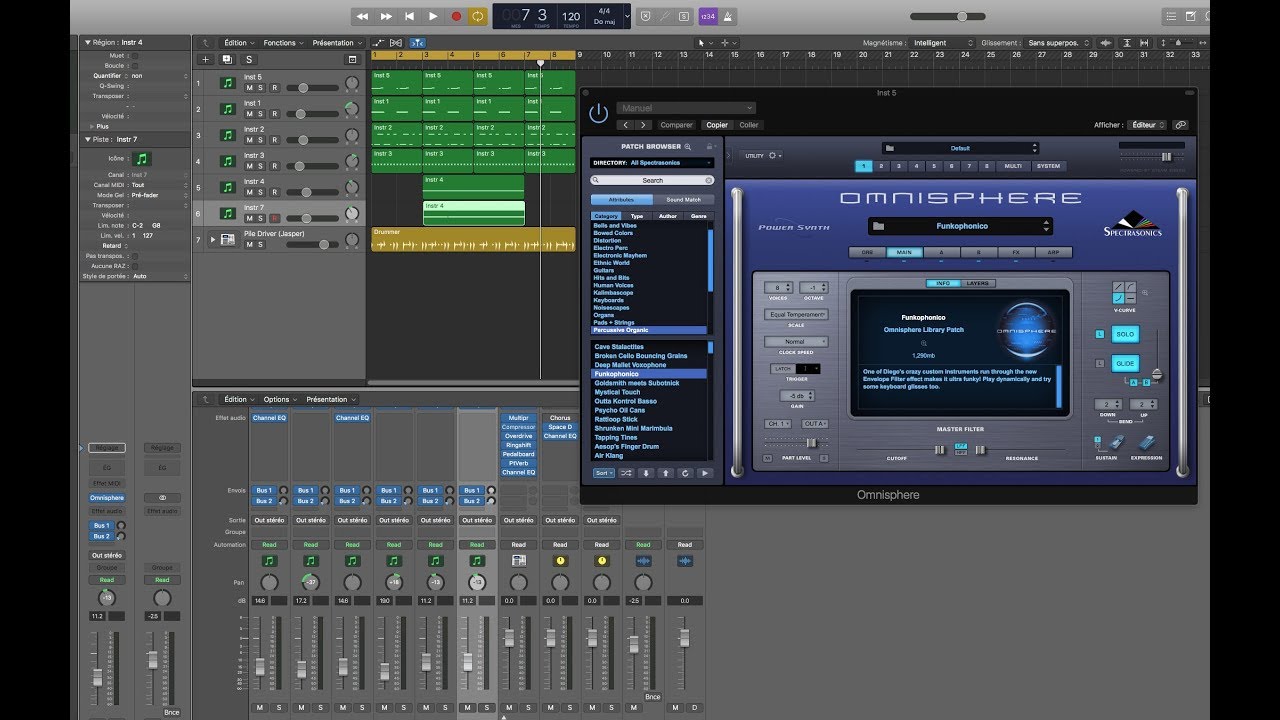The height and width of the screenshot is (720, 1280).
Task: Click the shuffle patches icon
Action: click(x=626, y=473)
